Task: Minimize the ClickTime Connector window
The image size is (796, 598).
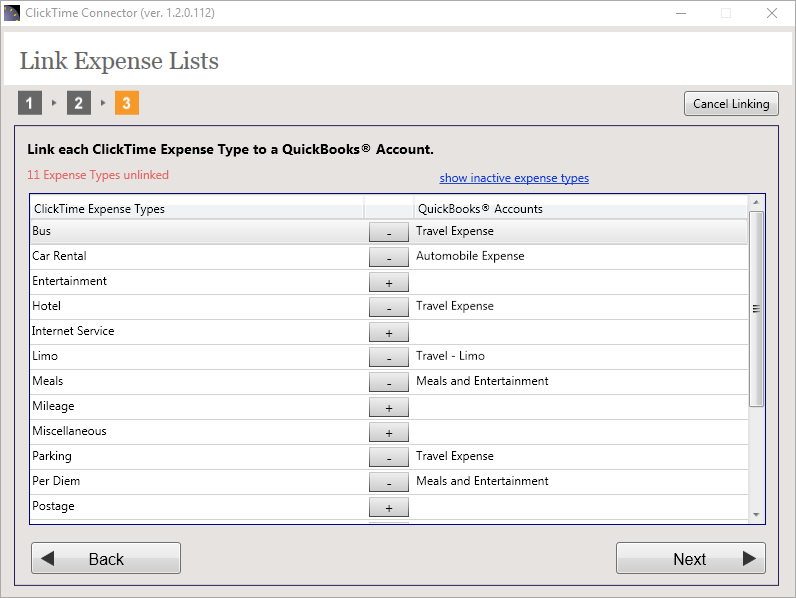Action: [x=681, y=13]
